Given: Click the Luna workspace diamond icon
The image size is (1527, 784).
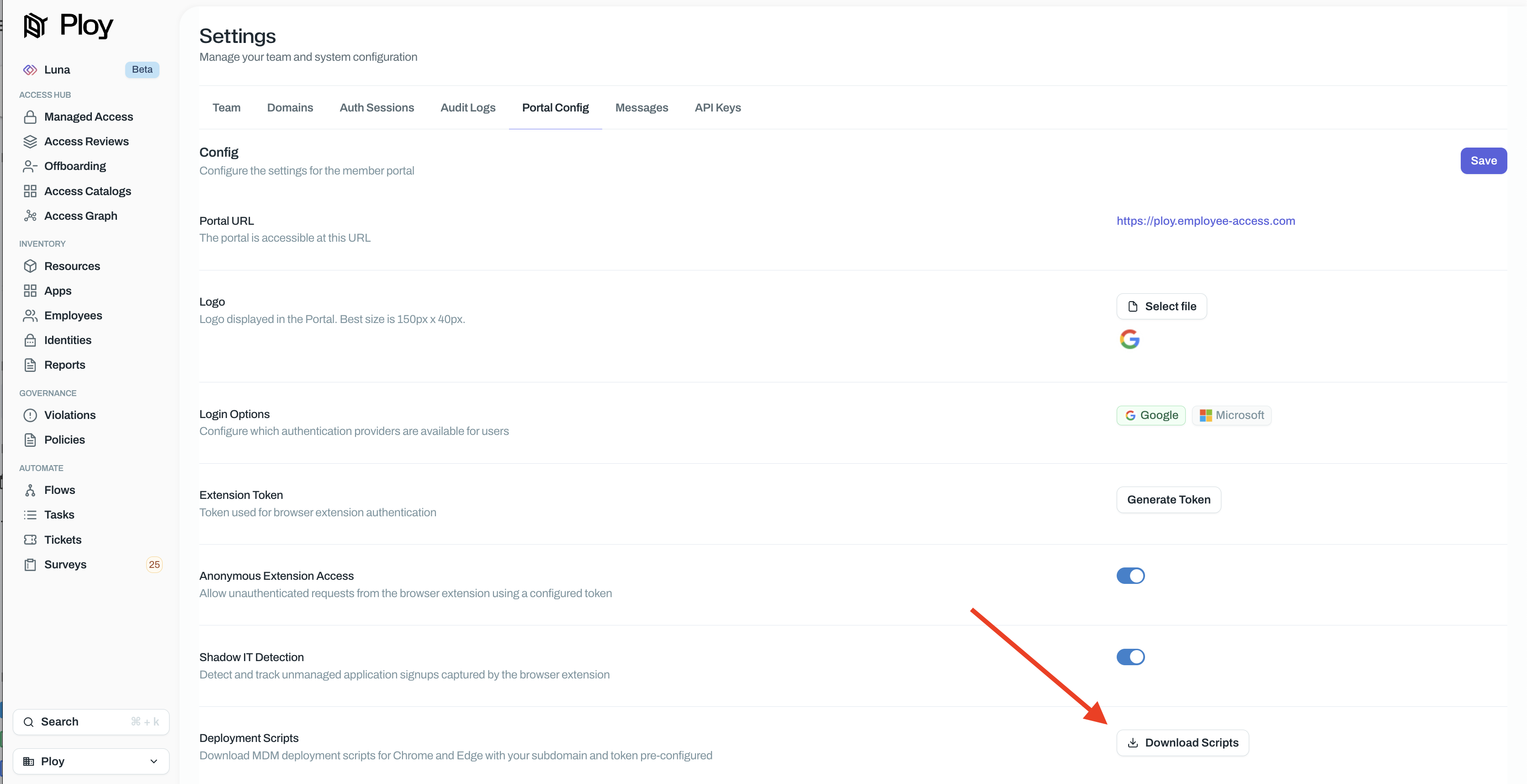Looking at the screenshot, I should pos(30,69).
